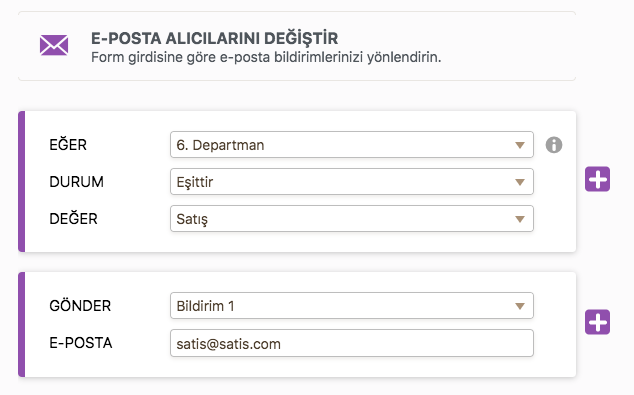
Task: Expand the GÖNDER dropdown arrow
Action: point(520,306)
